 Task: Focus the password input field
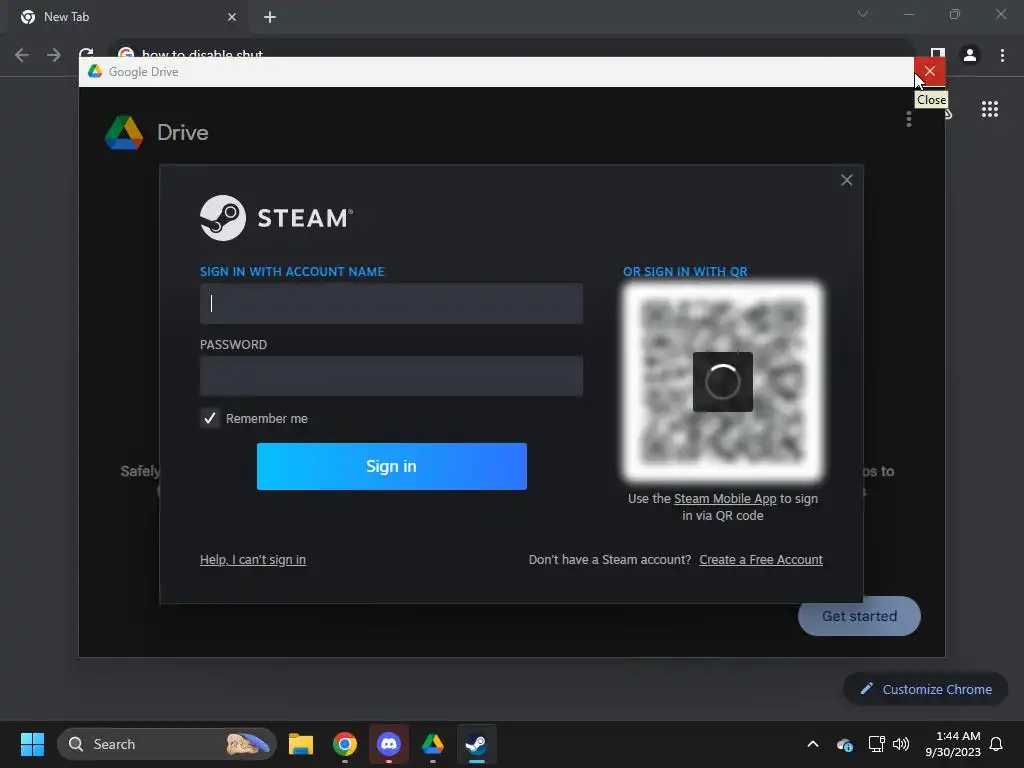point(391,376)
